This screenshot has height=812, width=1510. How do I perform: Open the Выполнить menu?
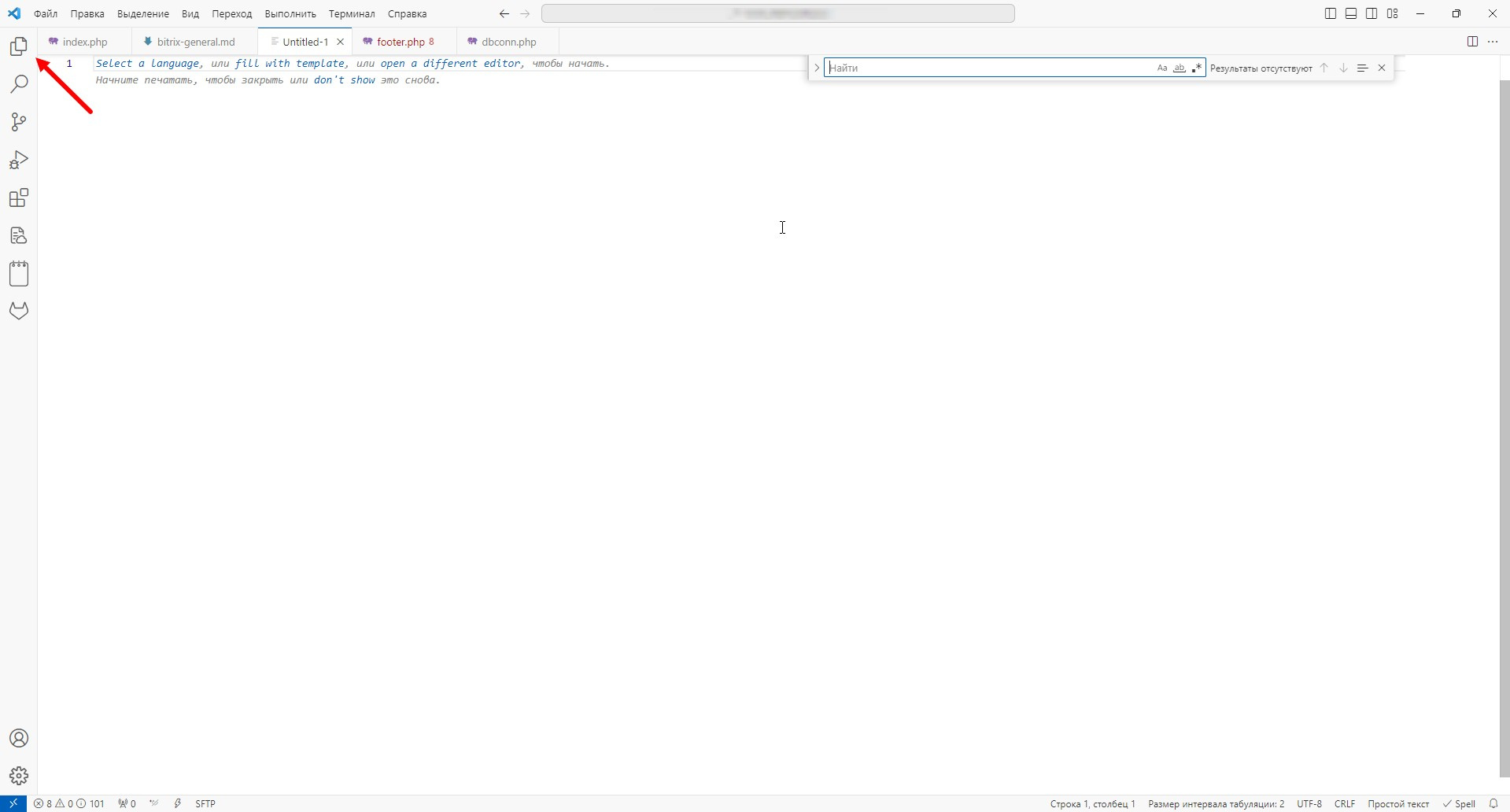point(290,14)
